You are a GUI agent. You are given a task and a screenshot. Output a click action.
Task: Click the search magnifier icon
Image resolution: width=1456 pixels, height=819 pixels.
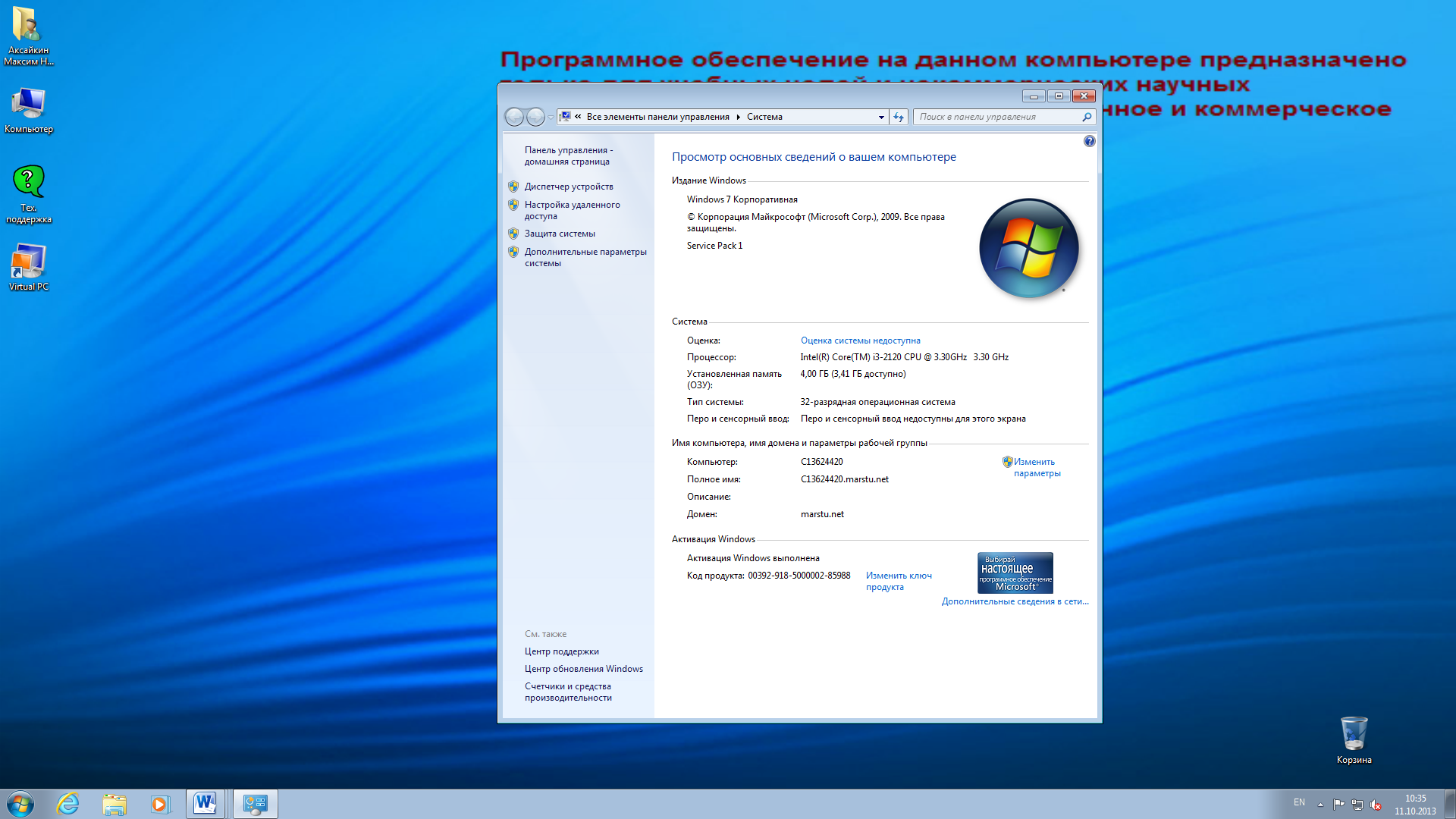point(1087,117)
